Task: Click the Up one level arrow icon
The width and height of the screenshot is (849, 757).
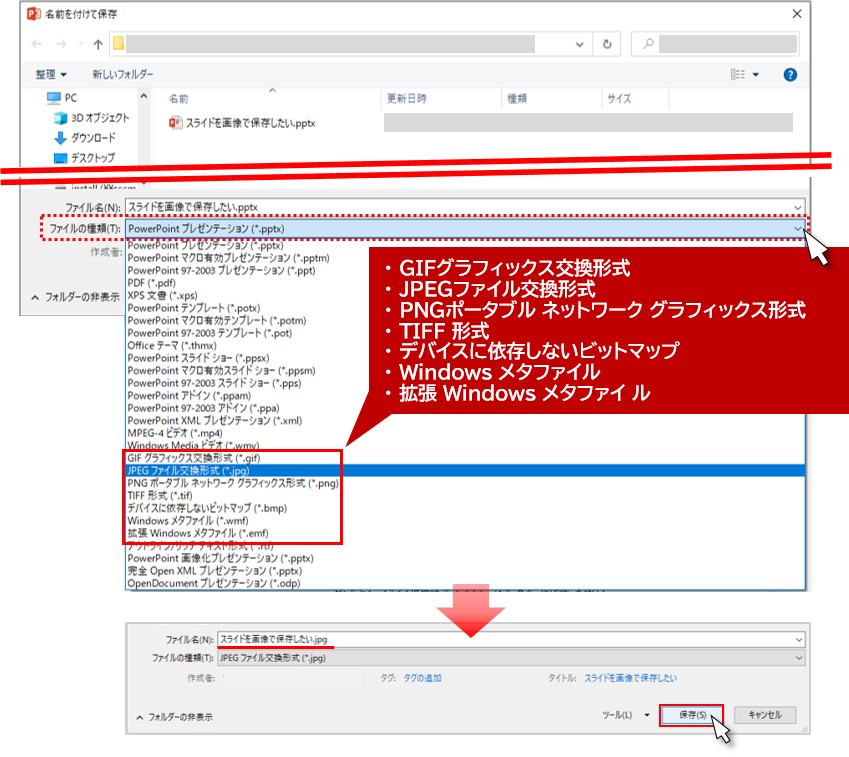Action: pos(98,45)
